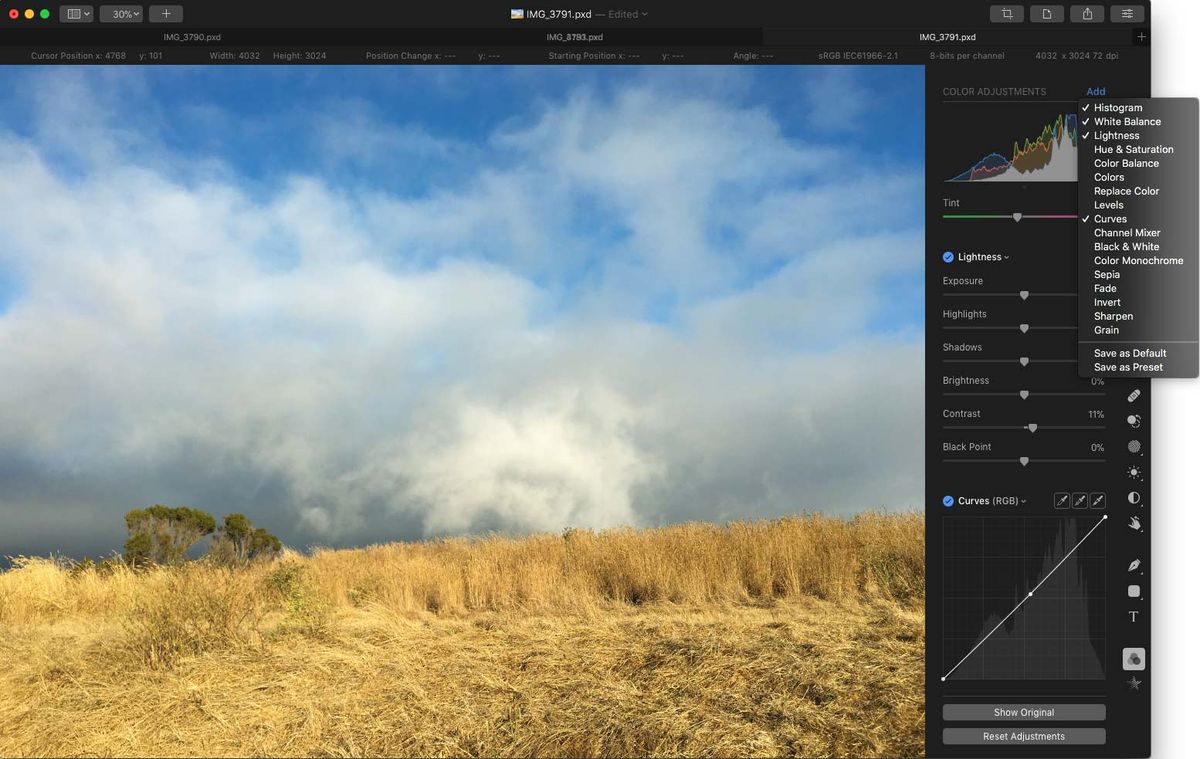The width and height of the screenshot is (1200, 759).
Task: Click the Show Original button
Action: coord(1023,712)
